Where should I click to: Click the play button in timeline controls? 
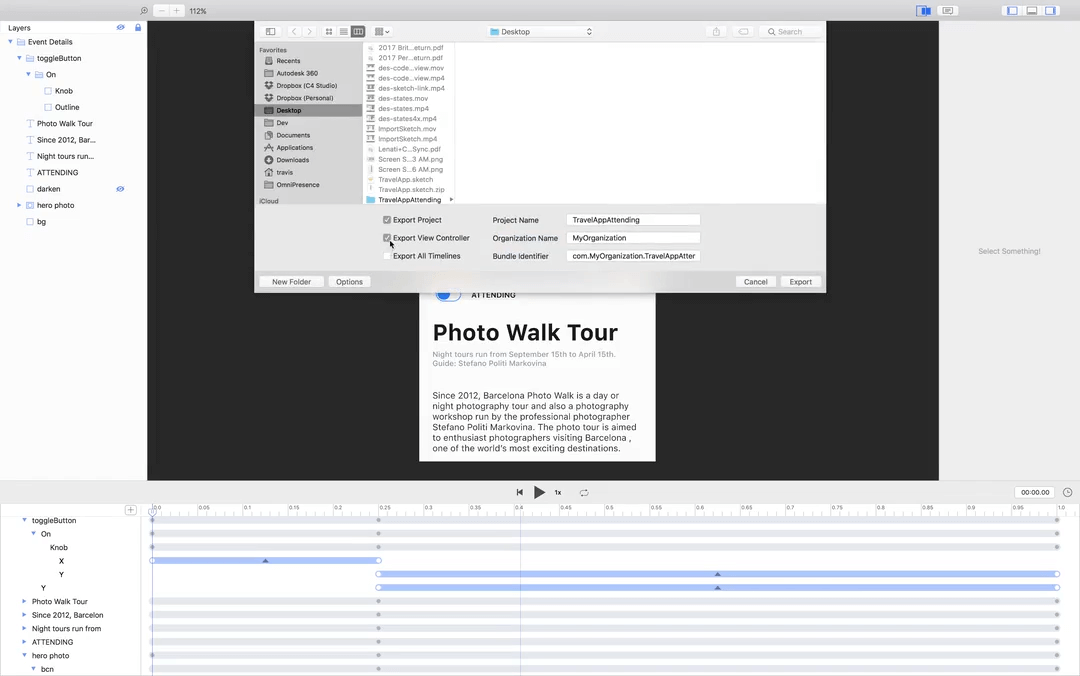[539, 492]
